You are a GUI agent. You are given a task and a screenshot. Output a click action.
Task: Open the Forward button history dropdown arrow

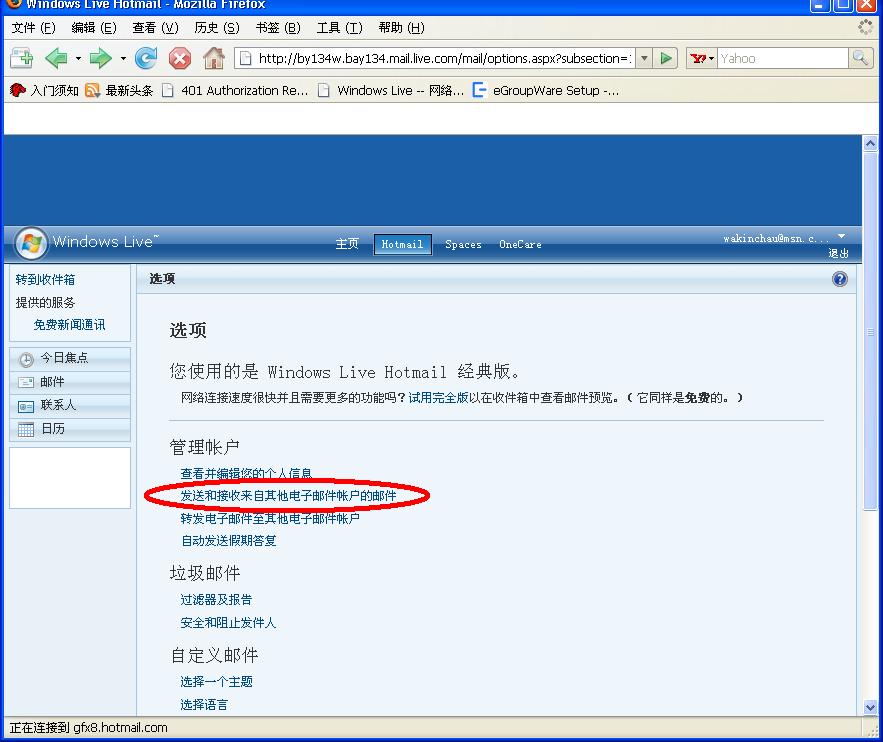[x=123, y=58]
